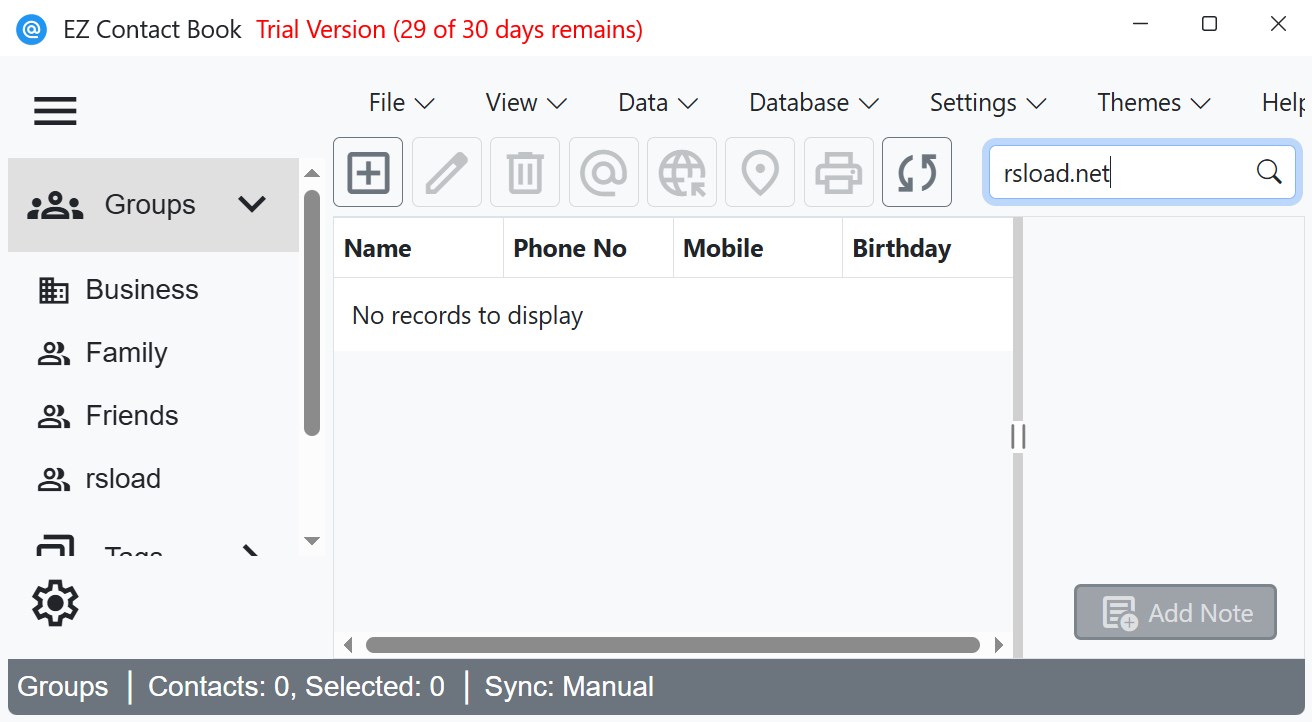Viewport: 1314px width, 722px height.
Task: Click the add new contact plus icon
Action: [368, 173]
